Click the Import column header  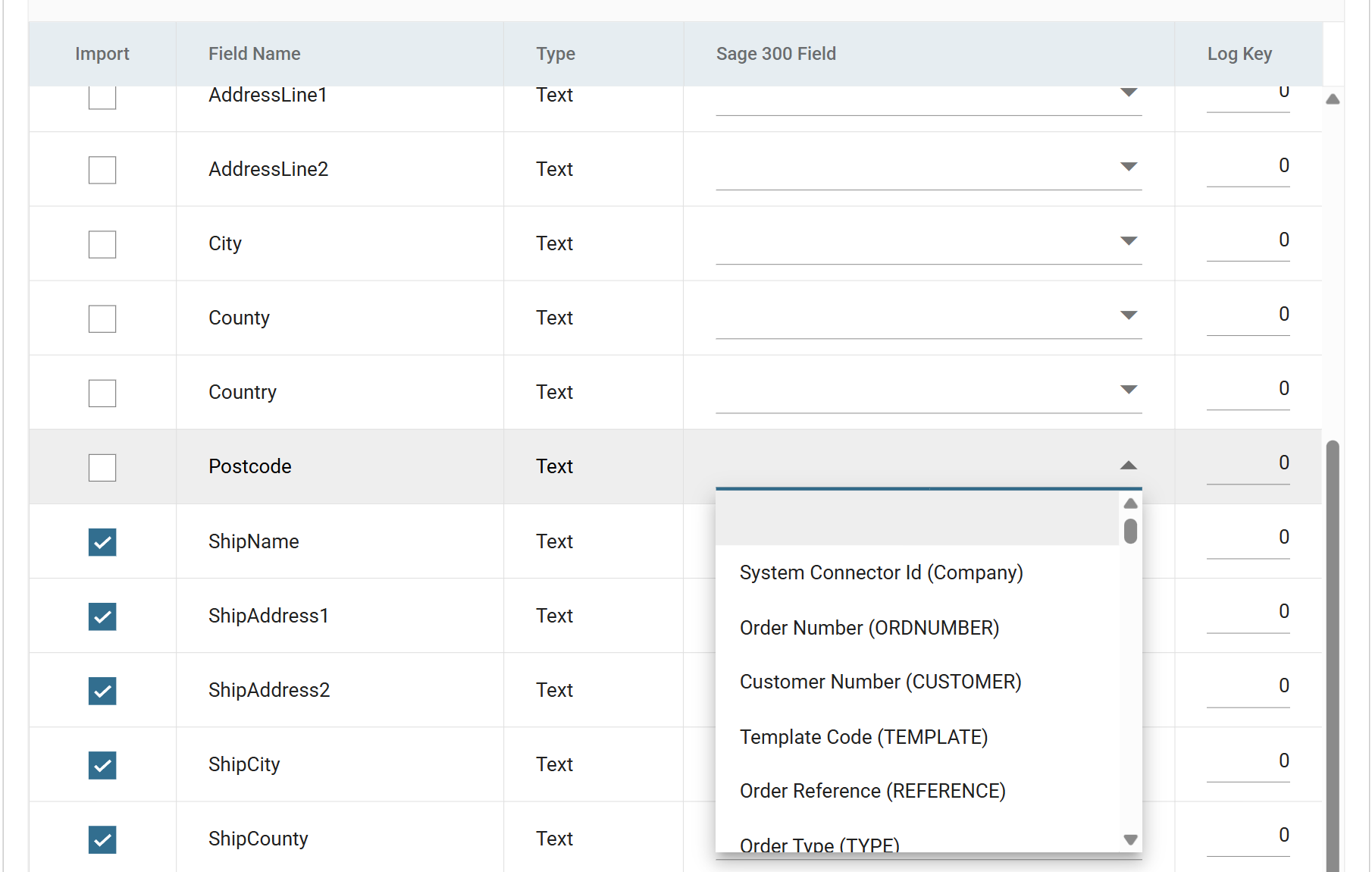[x=102, y=54]
